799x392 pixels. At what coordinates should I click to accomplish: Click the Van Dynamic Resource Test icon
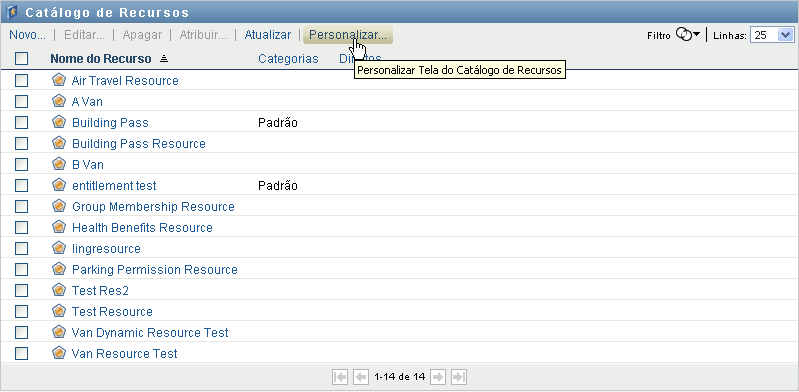pos(59,332)
